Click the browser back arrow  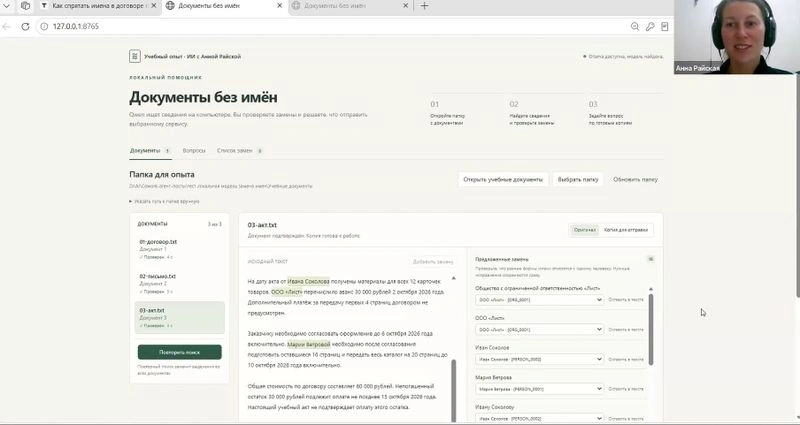pyautogui.click(x=7, y=27)
